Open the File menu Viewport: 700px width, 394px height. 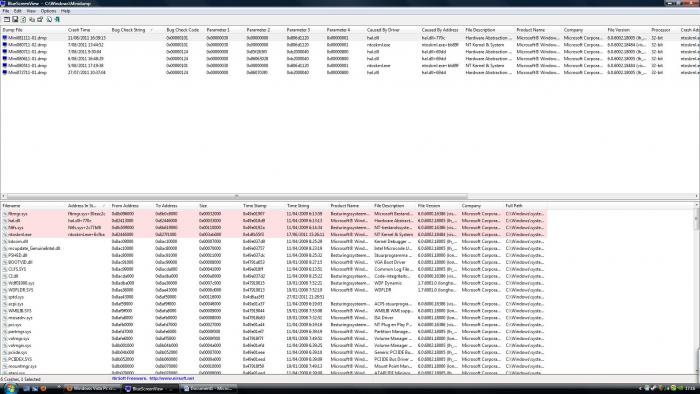tap(6, 11)
